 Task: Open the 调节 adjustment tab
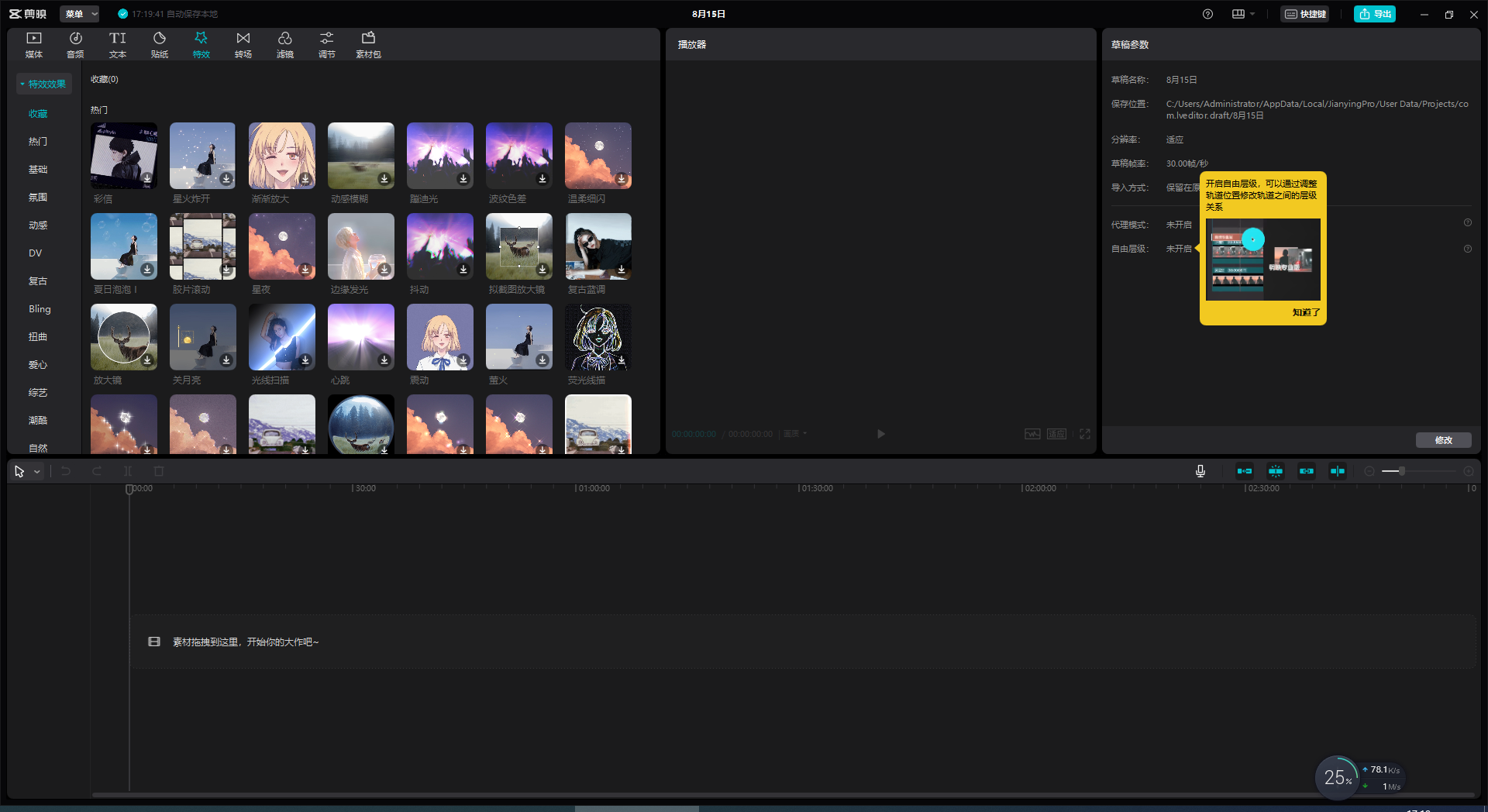(327, 45)
